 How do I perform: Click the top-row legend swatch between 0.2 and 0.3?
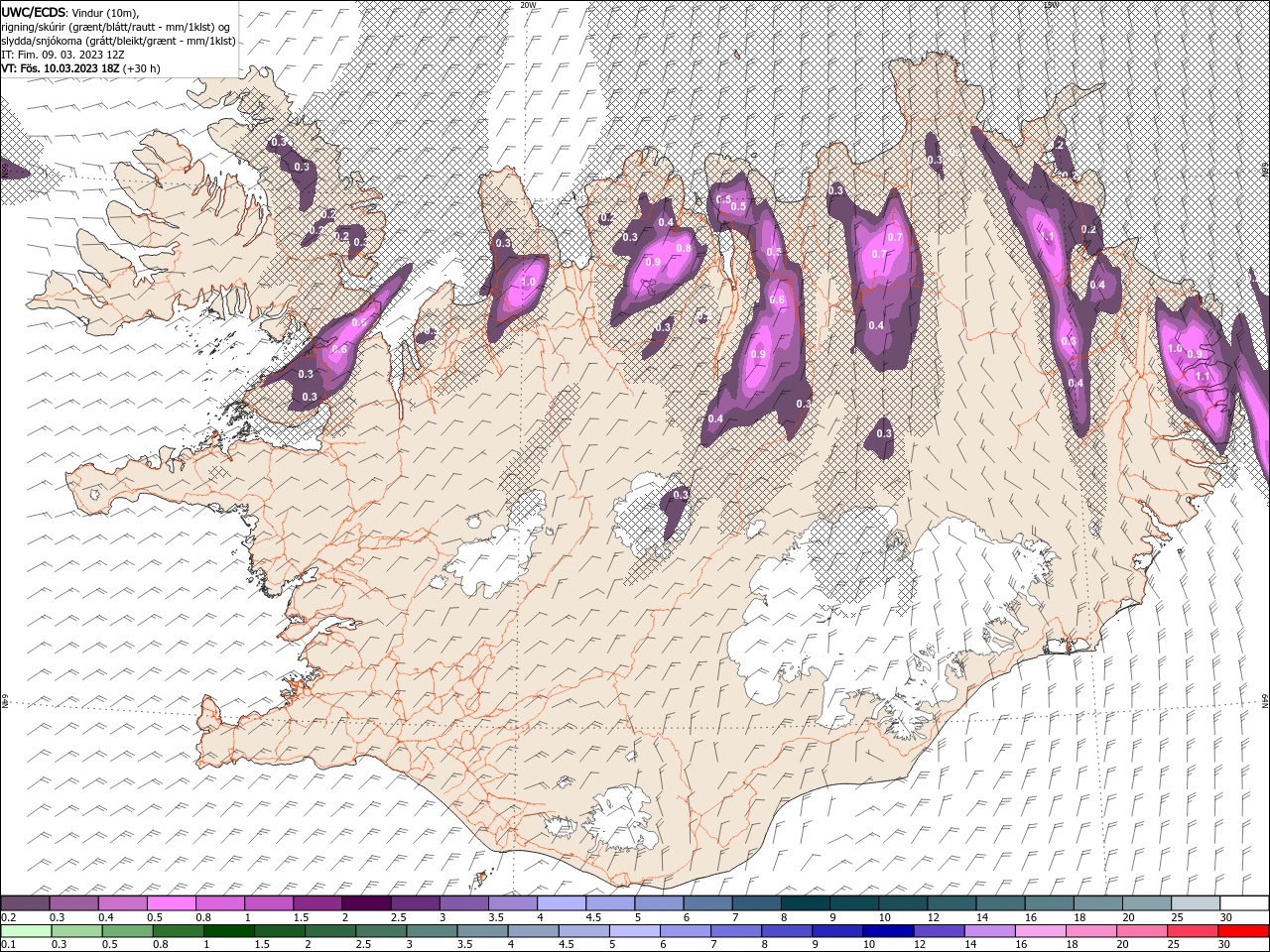pyautogui.click(x=26, y=902)
